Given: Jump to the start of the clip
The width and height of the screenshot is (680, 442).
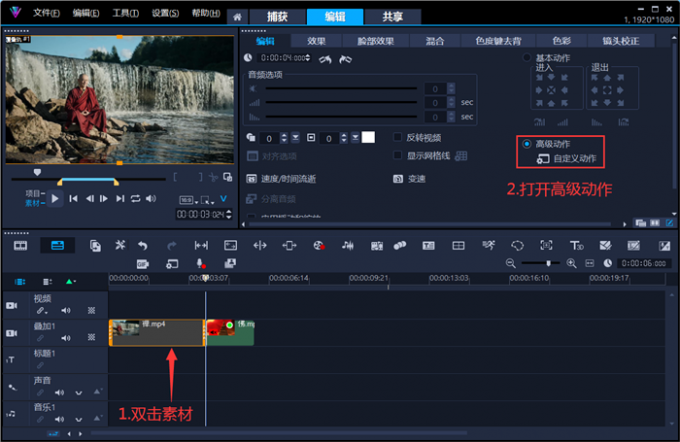Looking at the screenshot, I should click(x=73, y=199).
